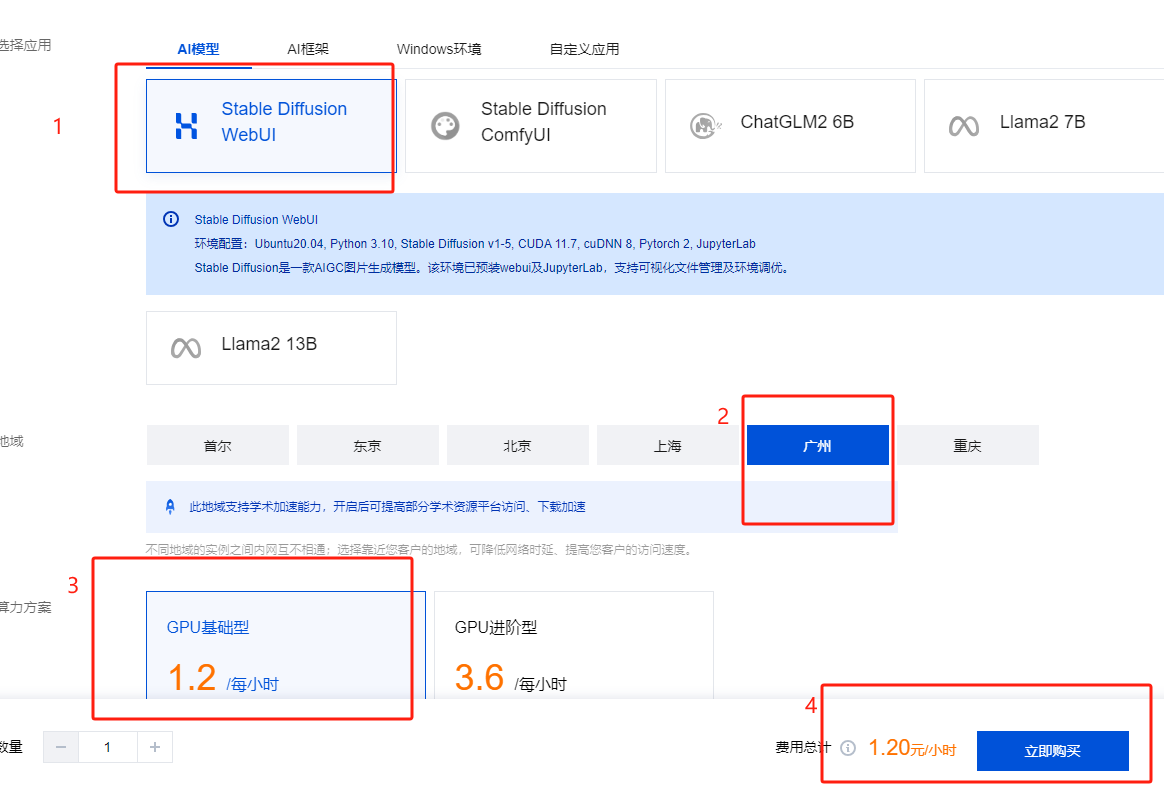Select the 广州 region
The height and width of the screenshot is (787, 1164).
click(817, 445)
